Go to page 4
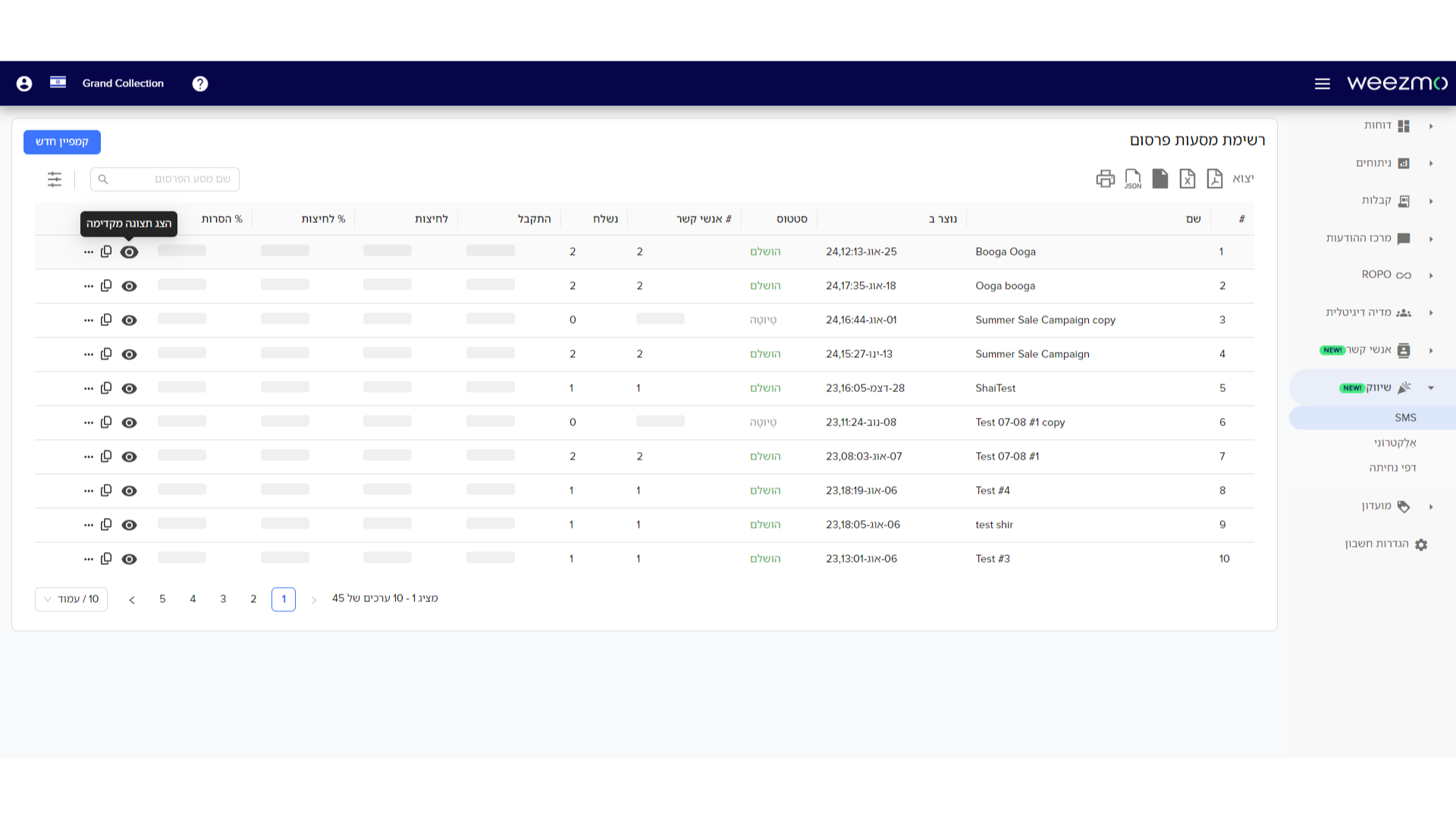Screen dimensions: 1456x819 tap(193, 599)
